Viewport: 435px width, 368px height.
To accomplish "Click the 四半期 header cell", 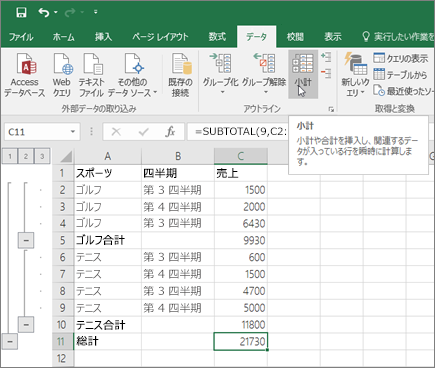I will click(178, 173).
